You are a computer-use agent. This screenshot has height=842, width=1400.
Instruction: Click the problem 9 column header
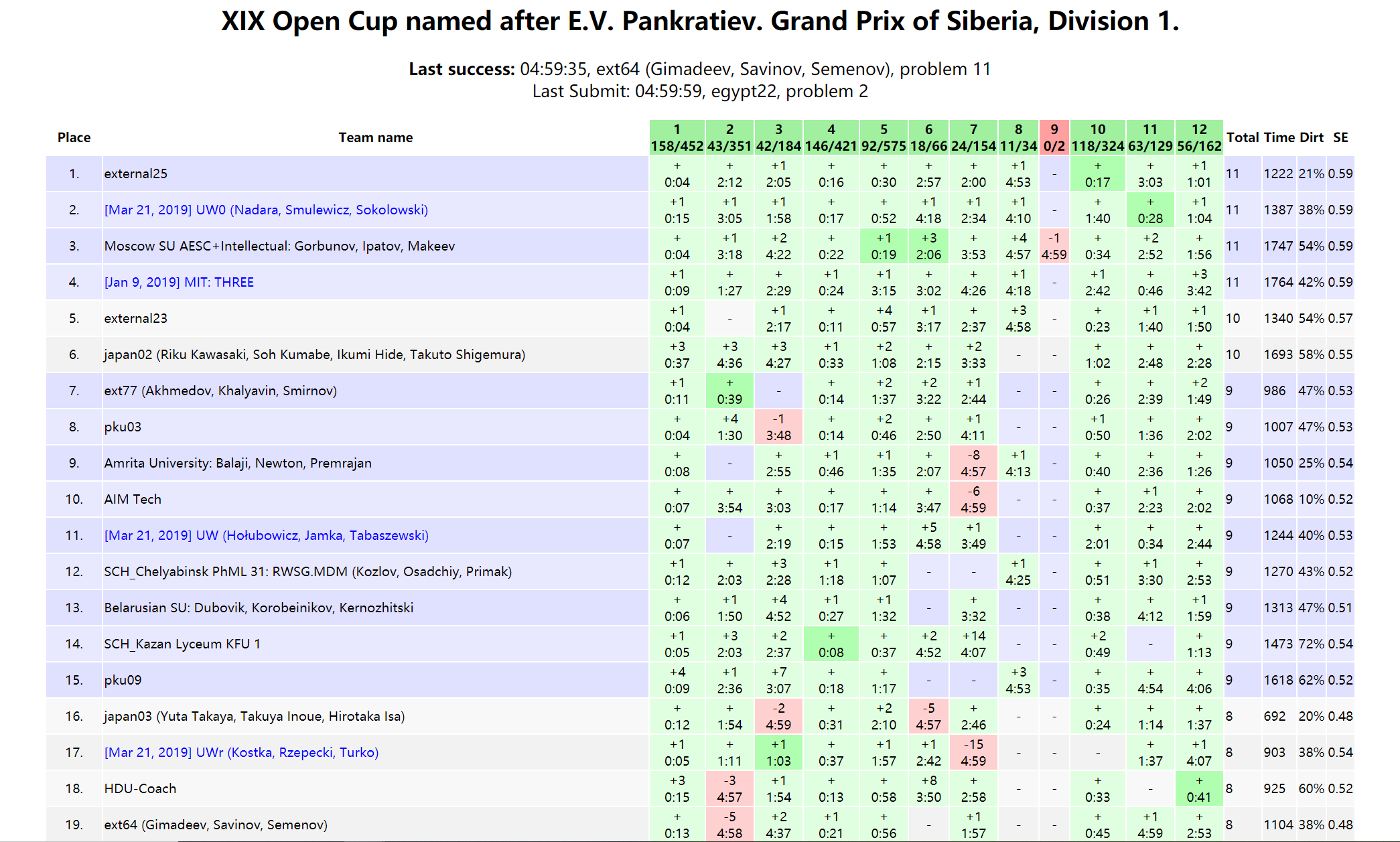pos(1054,137)
